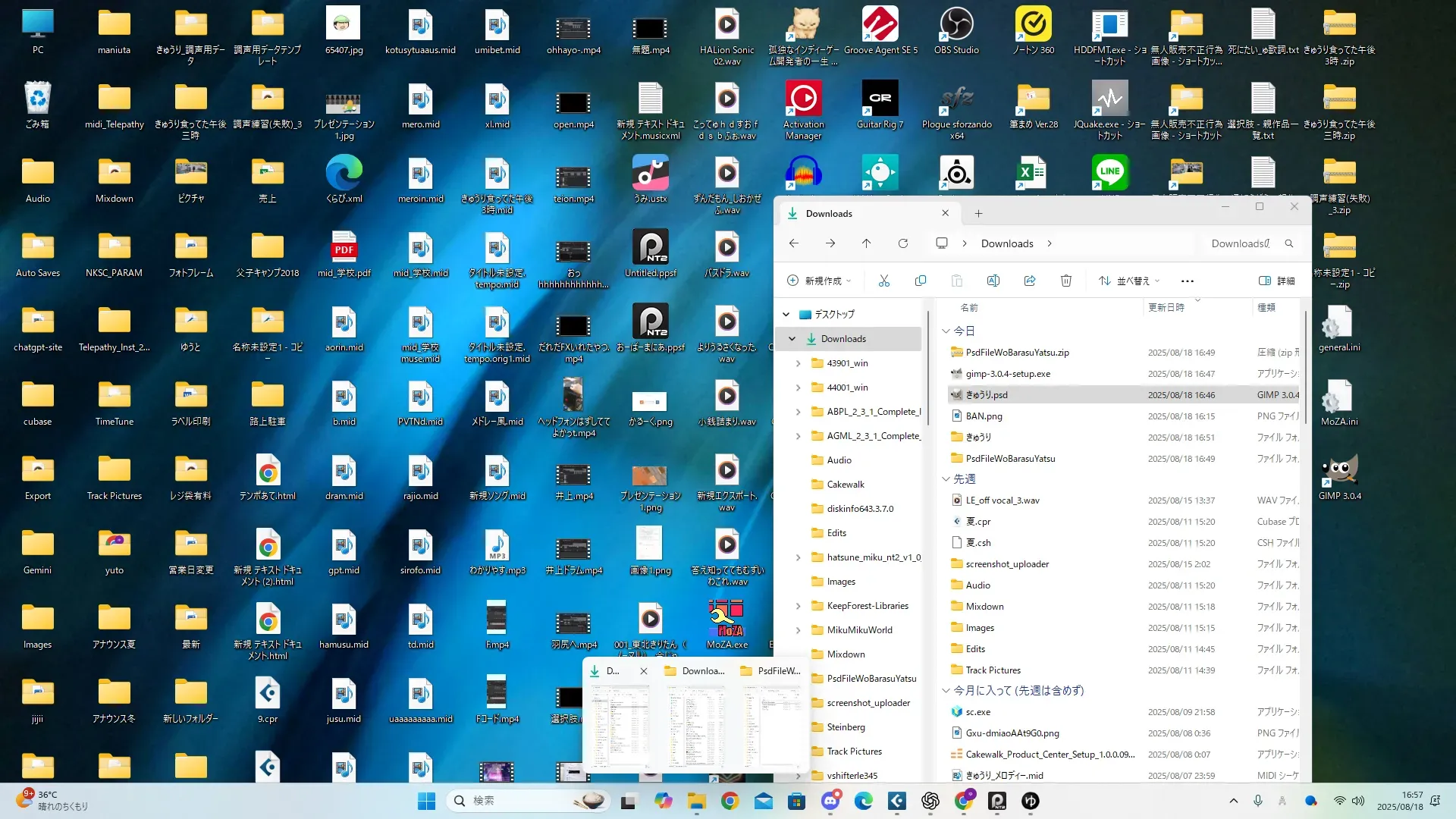This screenshot has width=1456, height=819.
Task: Collapse the 今日 file group
Action: (946, 331)
